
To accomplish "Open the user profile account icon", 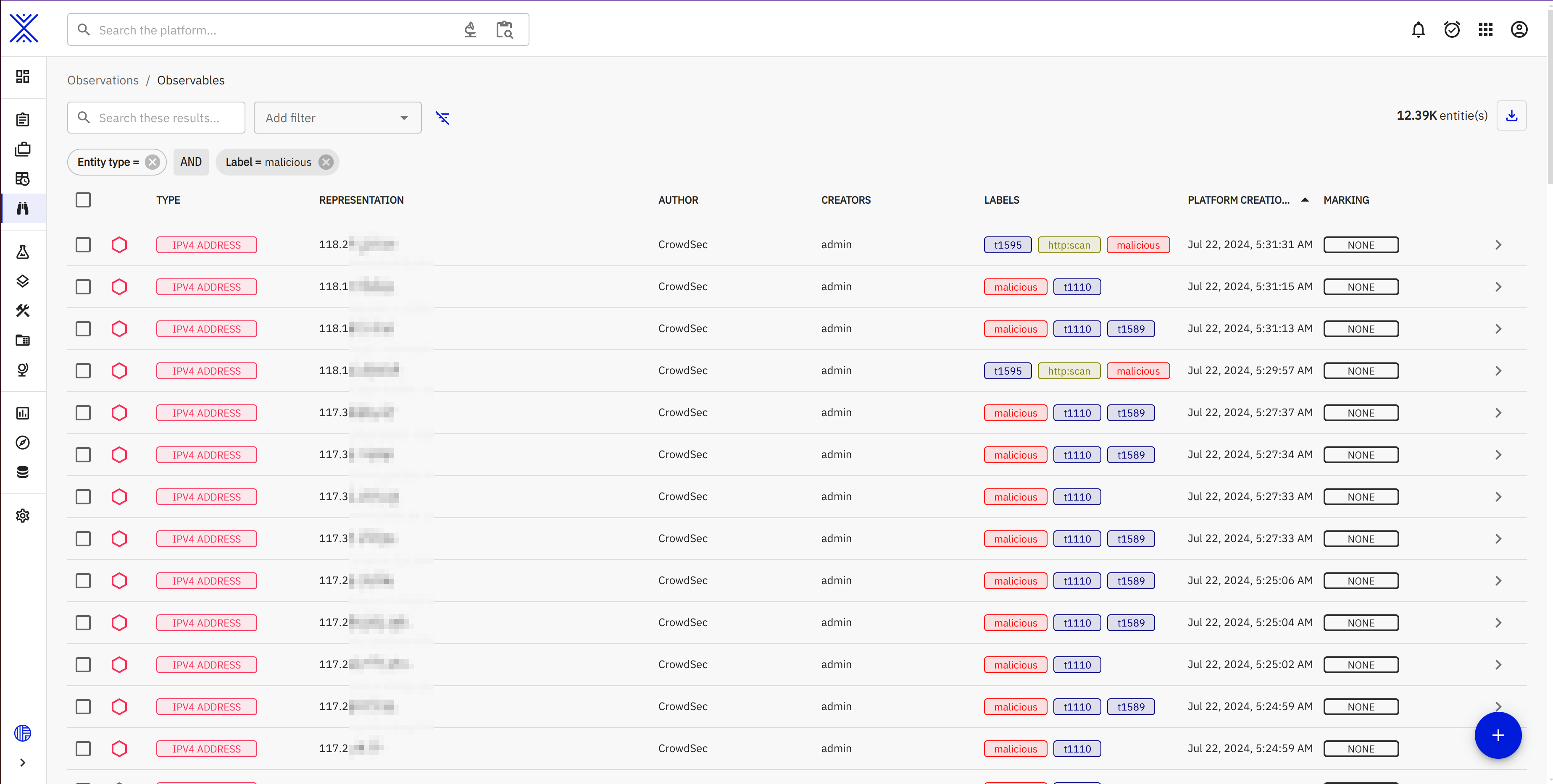I will tap(1519, 29).
